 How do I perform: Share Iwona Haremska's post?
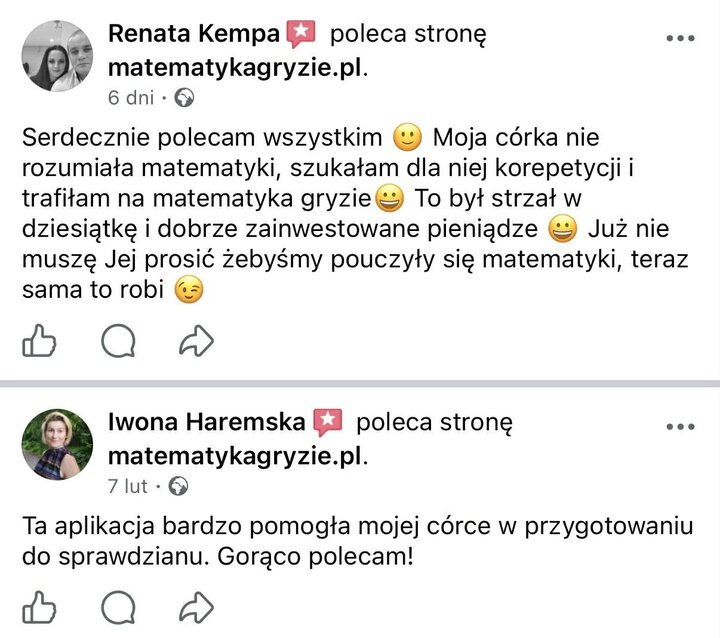(x=196, y=606)
